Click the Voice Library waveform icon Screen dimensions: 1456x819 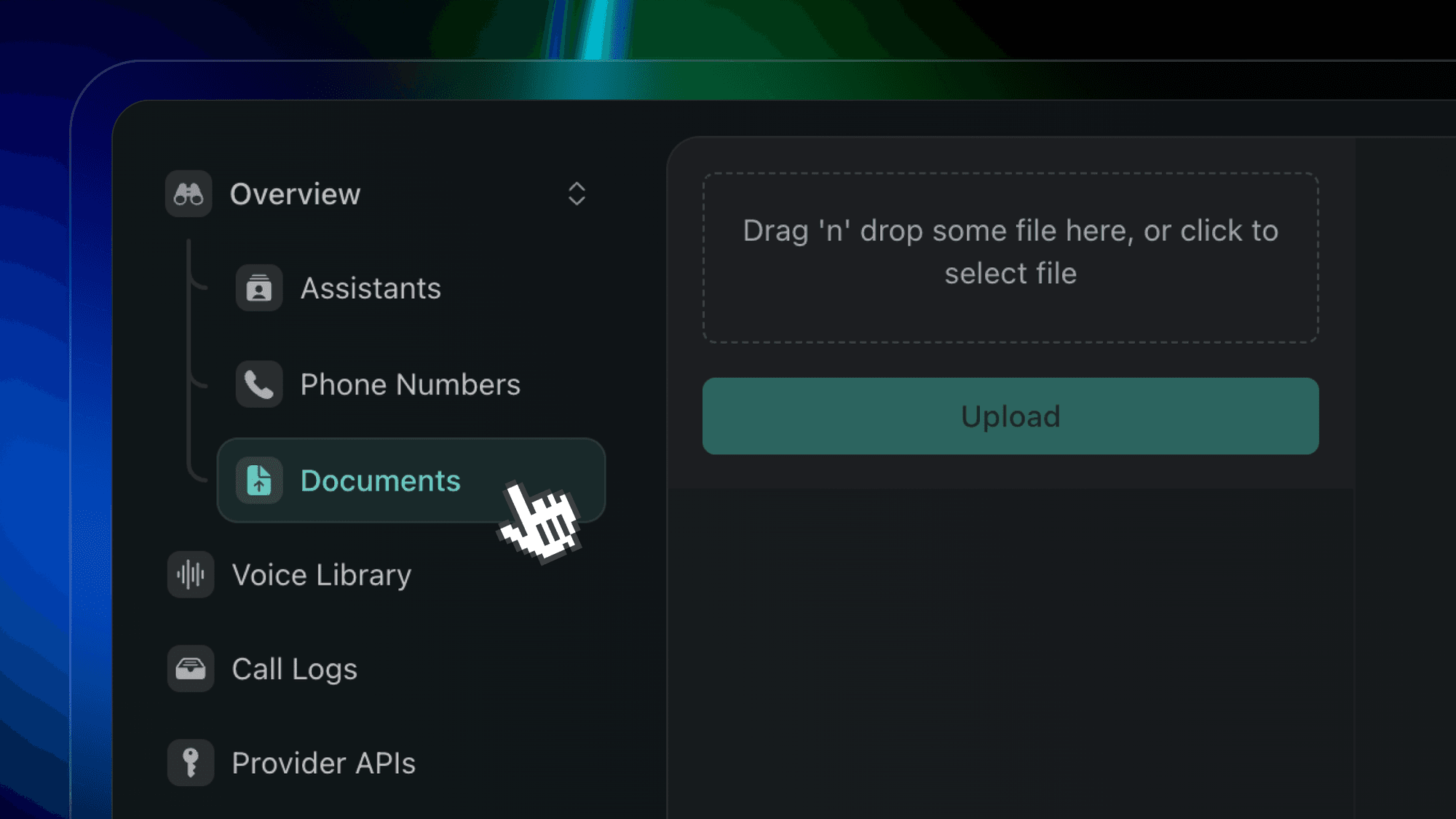point(190,574)
